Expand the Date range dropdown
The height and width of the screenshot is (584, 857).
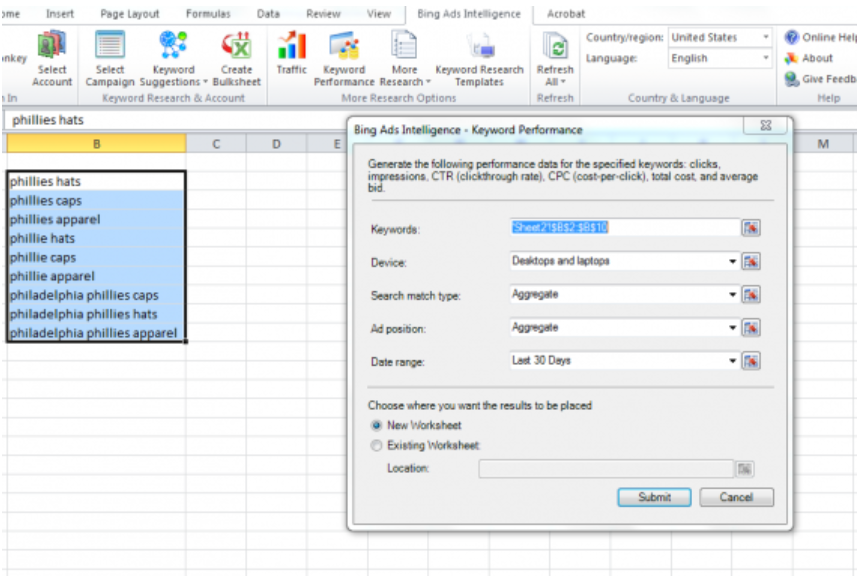[x=733, y=361]
